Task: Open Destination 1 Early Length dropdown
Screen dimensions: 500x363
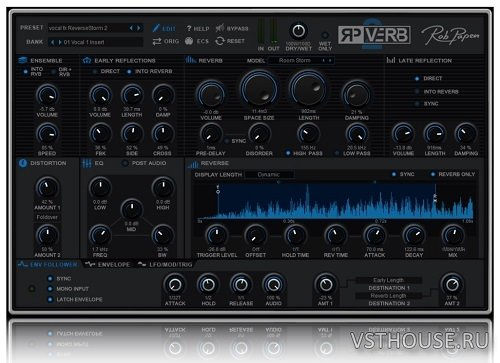Action: (x=388, y=280)
